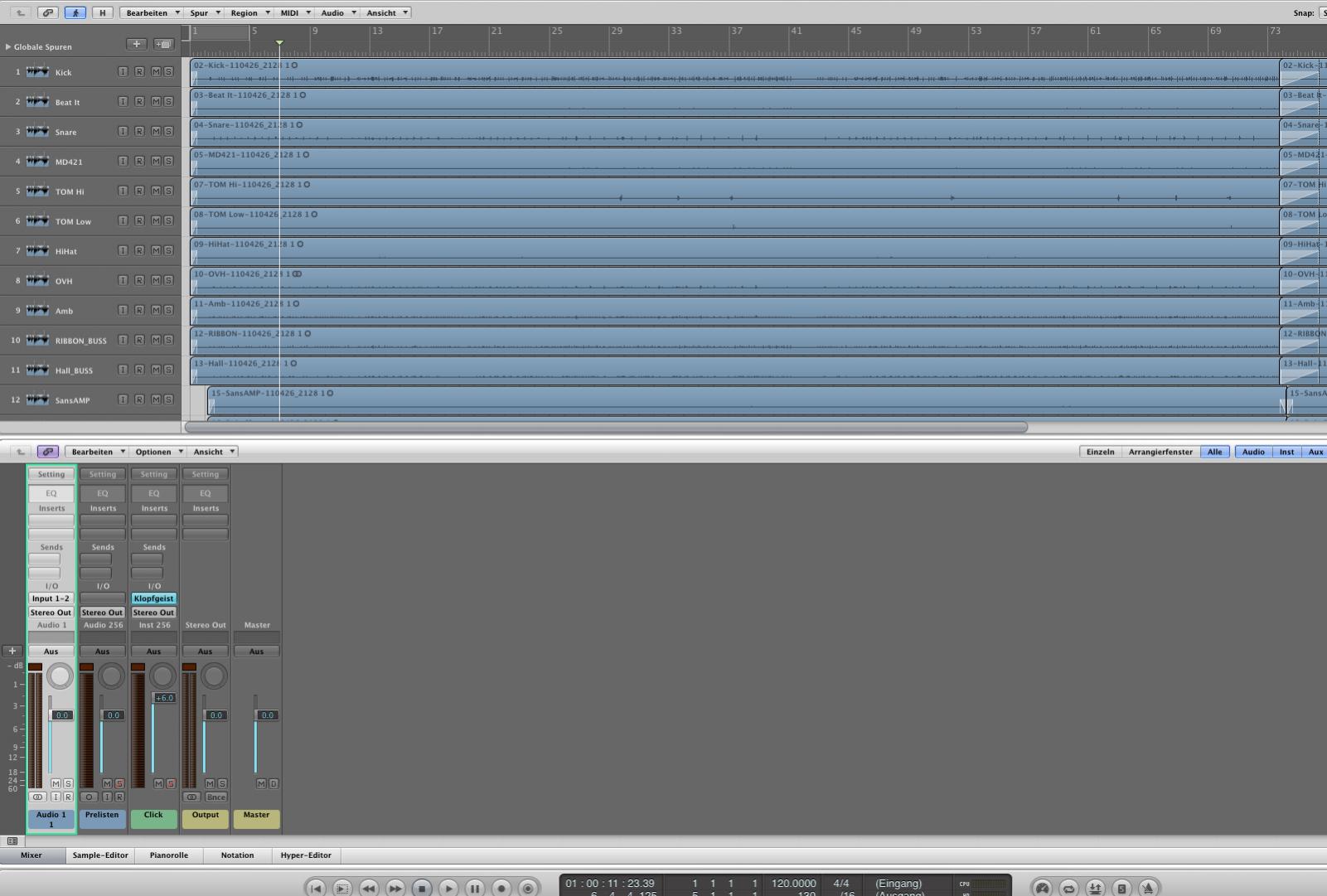1327x896 pixels.
Task: Click the Bnce bounce button on Output
Action: [x=216, y=797]
